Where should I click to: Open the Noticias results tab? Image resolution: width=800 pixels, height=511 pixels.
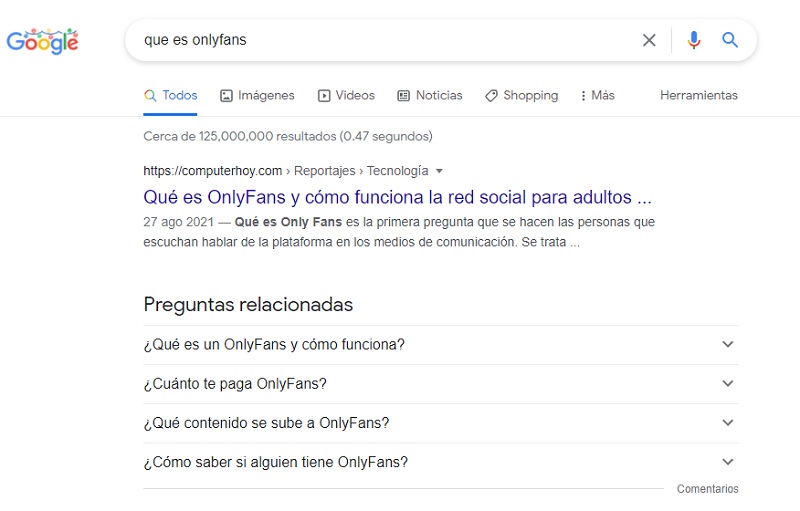click(x=430, y=96)
